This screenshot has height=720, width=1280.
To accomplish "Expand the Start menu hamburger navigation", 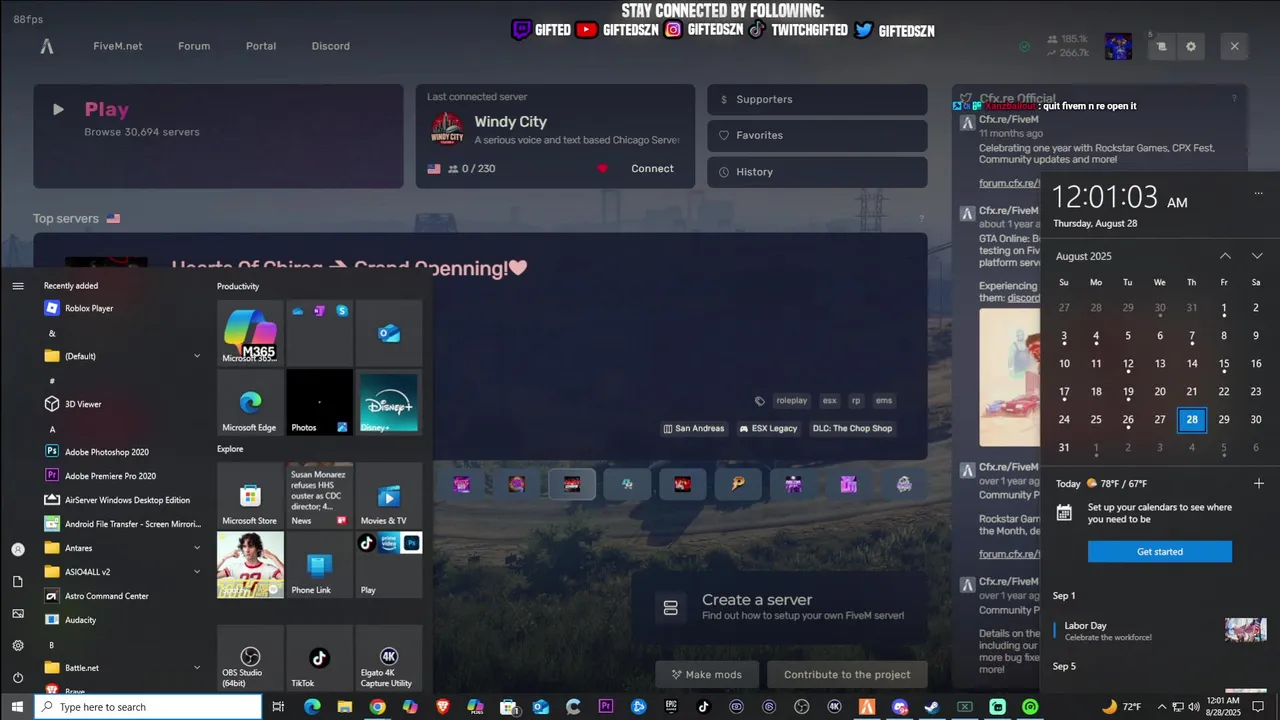I will 18,286.
